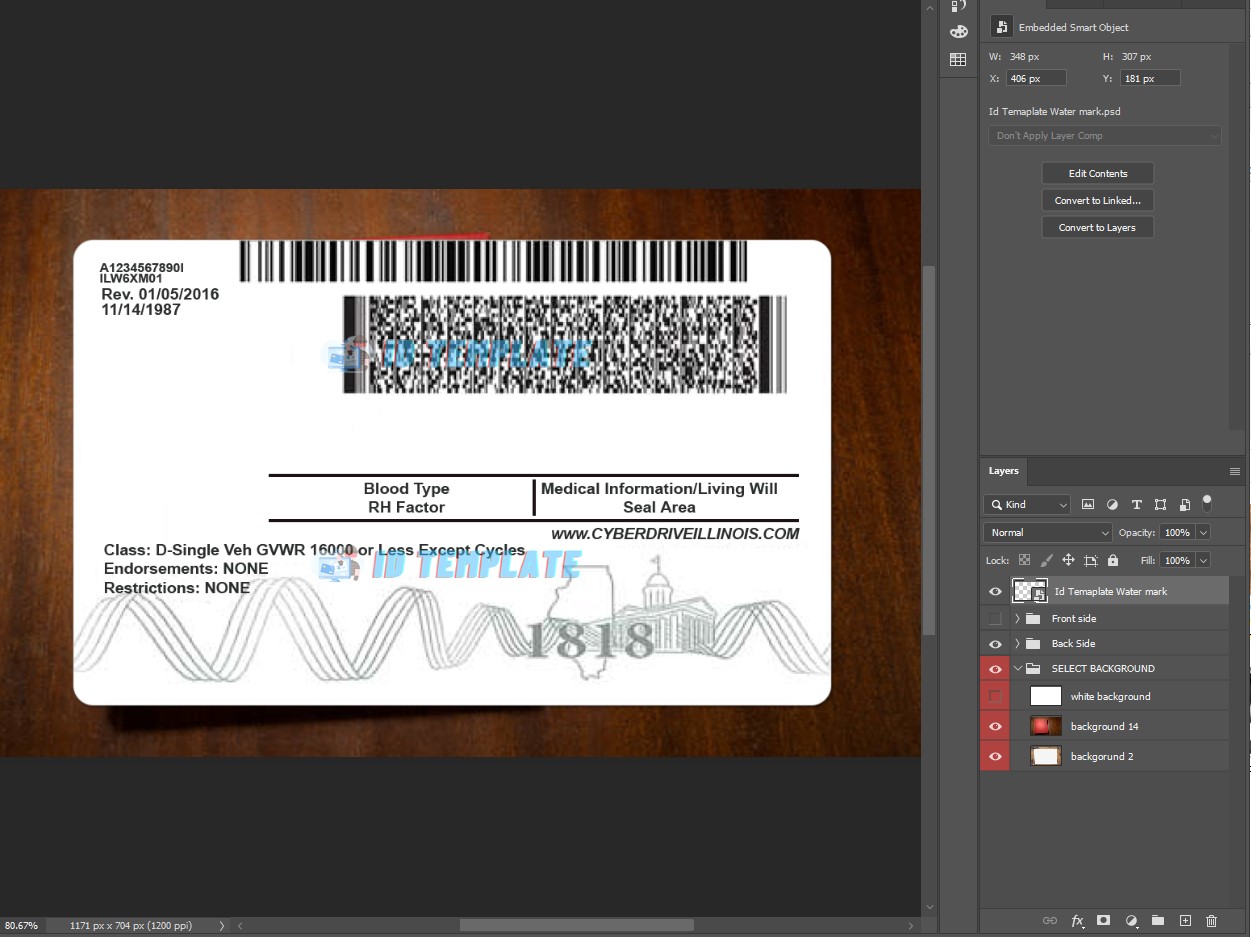Click the SELECT BACKGROUND folder icon
1251x937 pixels.
click(x=1034, y=669)
